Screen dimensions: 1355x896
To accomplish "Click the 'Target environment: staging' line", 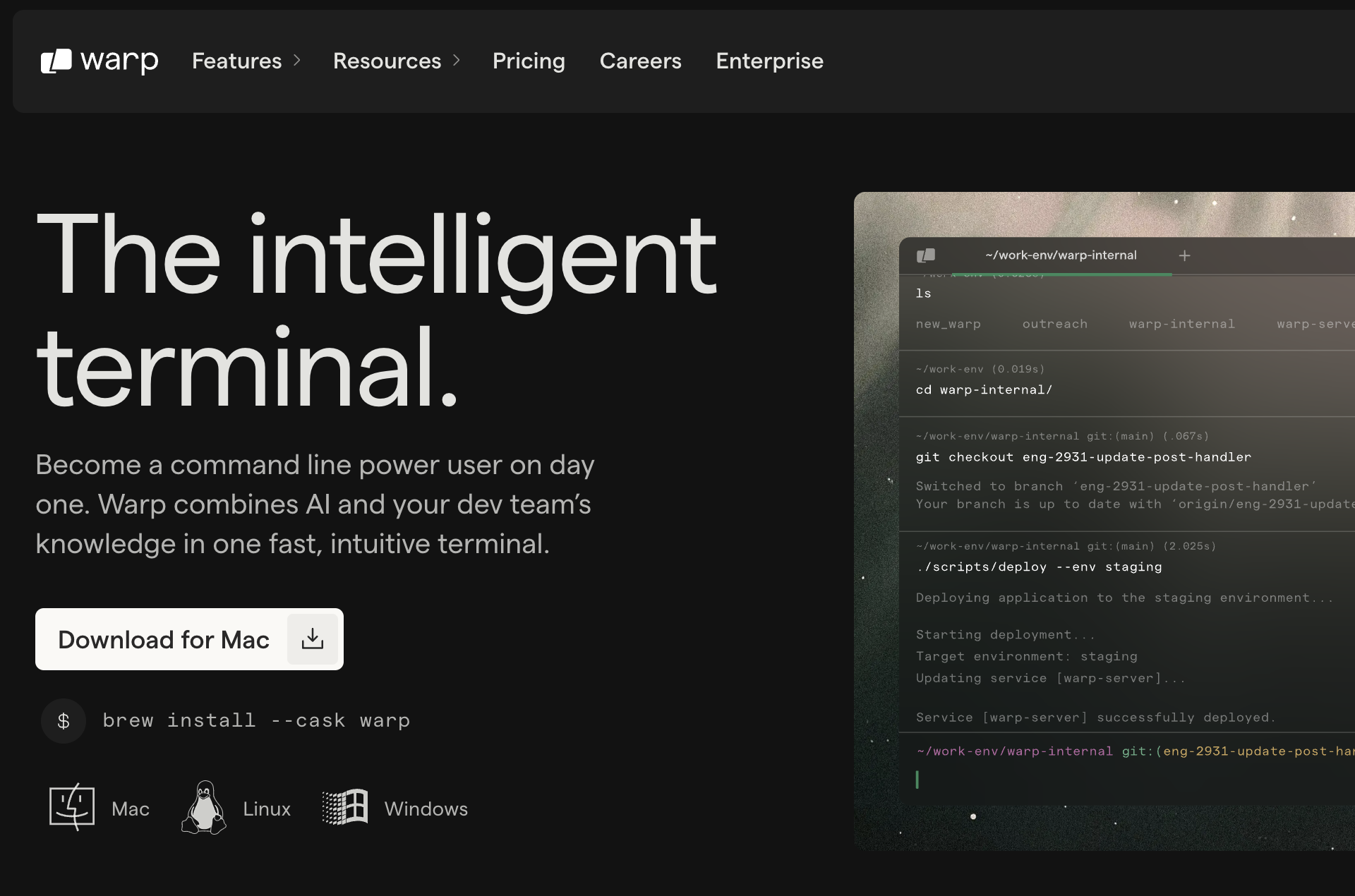I will (1027, 657).
